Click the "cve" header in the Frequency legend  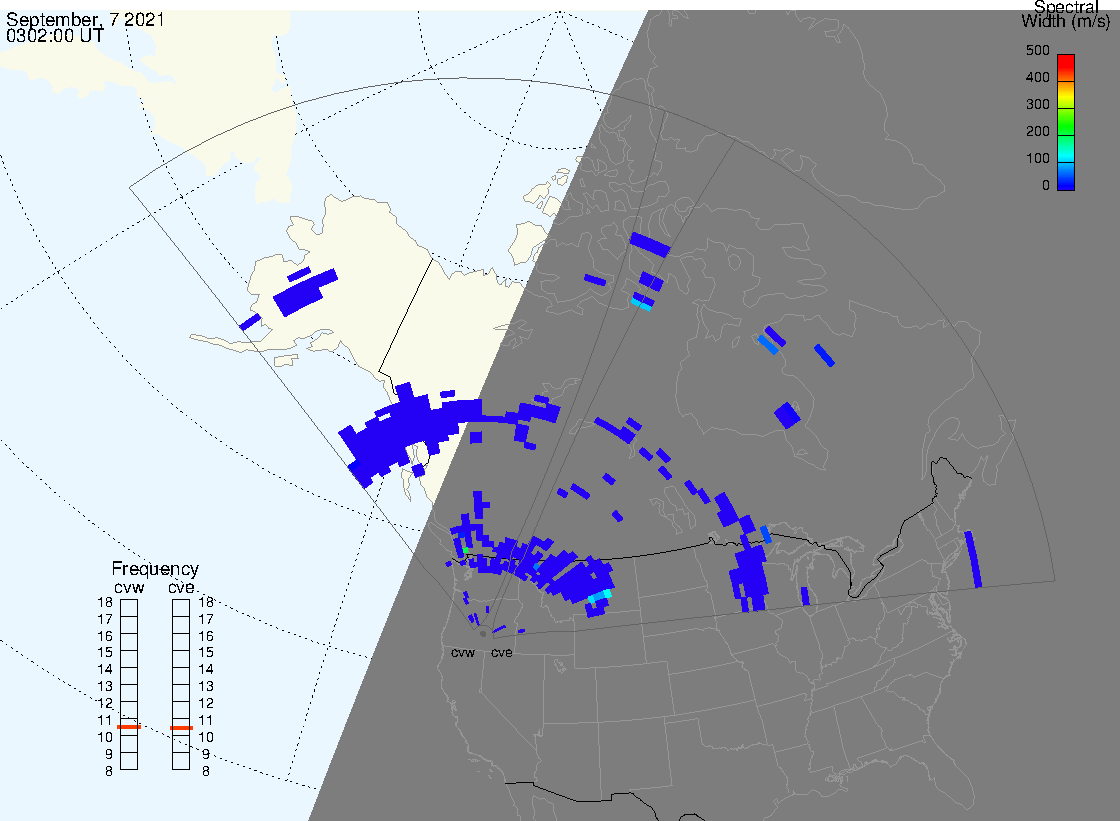[x=181, y=587]
